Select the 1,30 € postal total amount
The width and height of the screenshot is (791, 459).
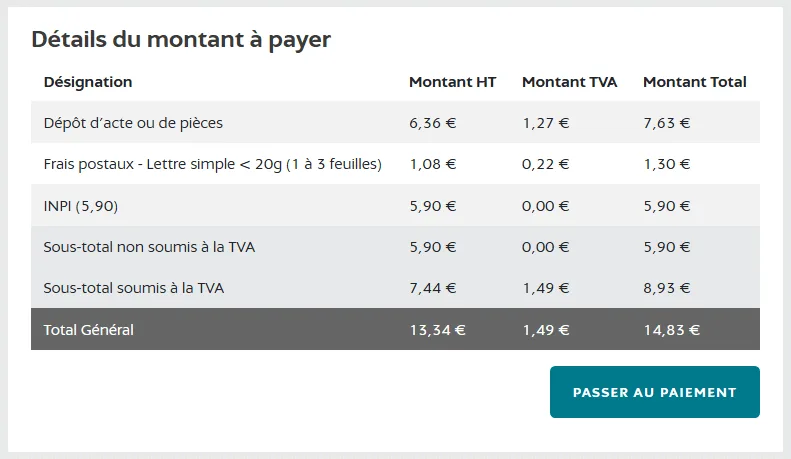tap(667, 165)
